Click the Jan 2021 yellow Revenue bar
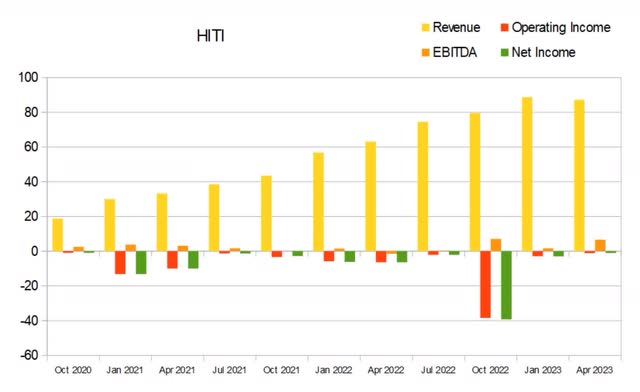The image size is (640, 392). pos(110,225)
